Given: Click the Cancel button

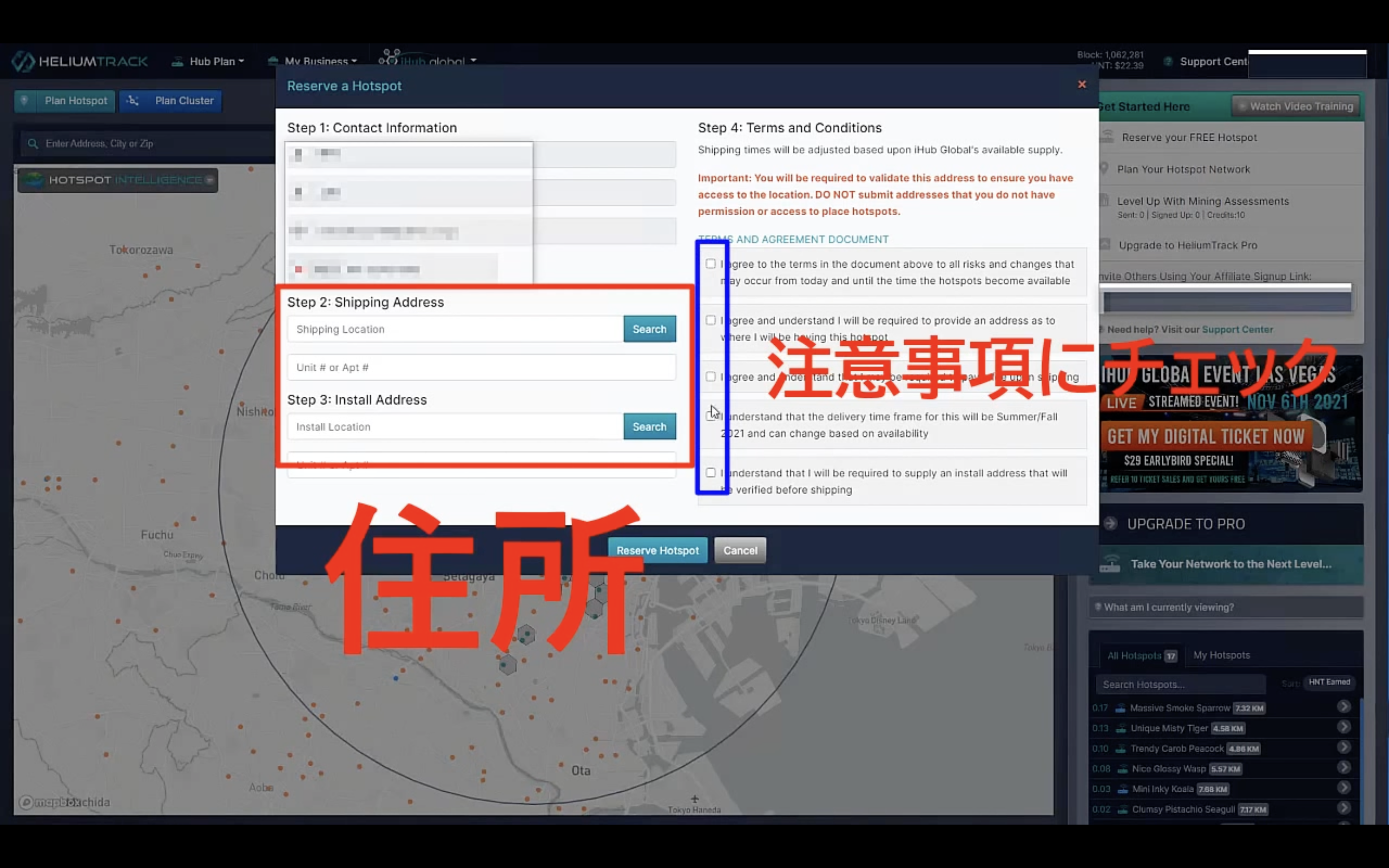Looking at the screenshot, I should 740,551.
